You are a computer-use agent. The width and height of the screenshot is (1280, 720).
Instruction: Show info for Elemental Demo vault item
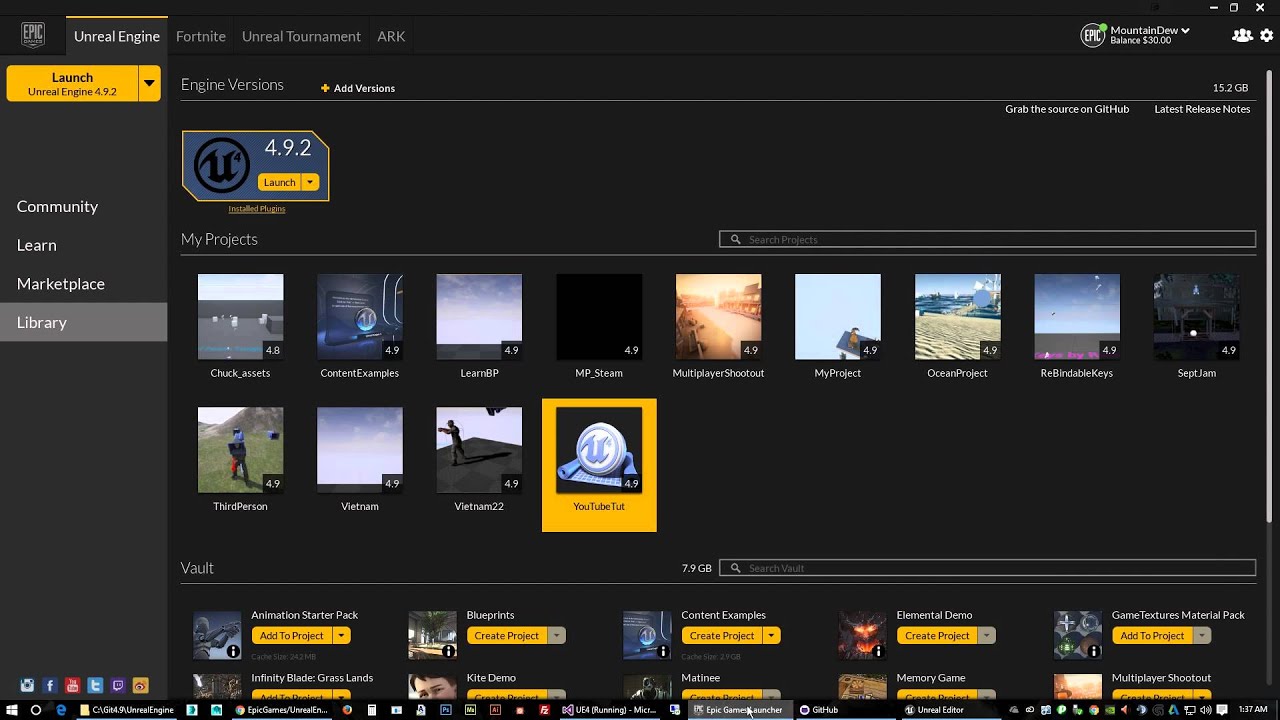[x=879, y=652]
